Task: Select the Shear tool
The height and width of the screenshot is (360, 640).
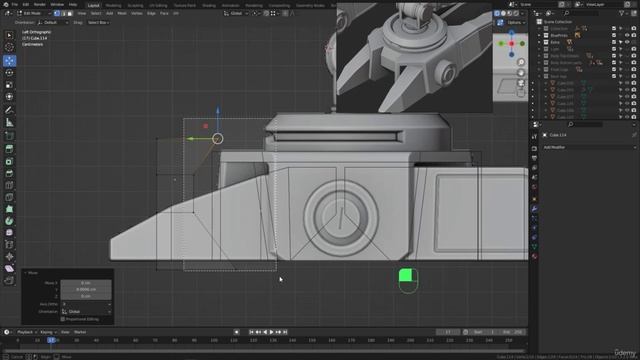Action: [9, 269]
